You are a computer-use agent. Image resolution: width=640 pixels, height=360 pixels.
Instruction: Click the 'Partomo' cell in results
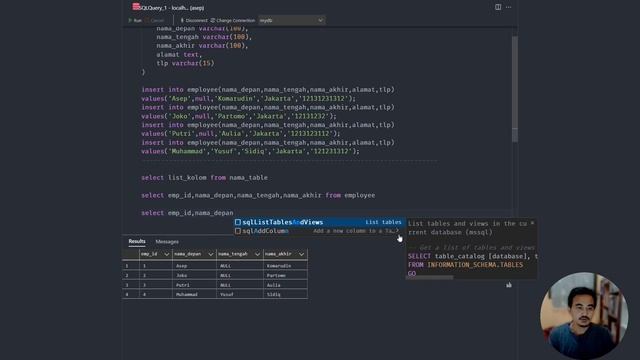pyautogui.click(x=285, y=275)
